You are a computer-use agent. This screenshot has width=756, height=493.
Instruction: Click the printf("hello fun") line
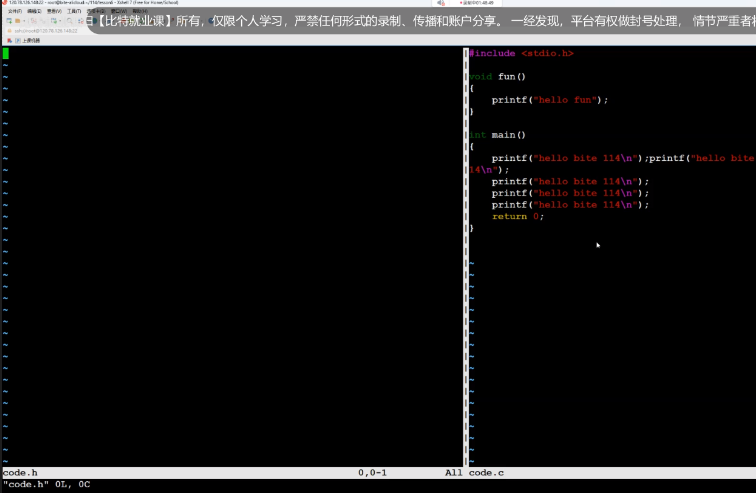coord(549,100)
